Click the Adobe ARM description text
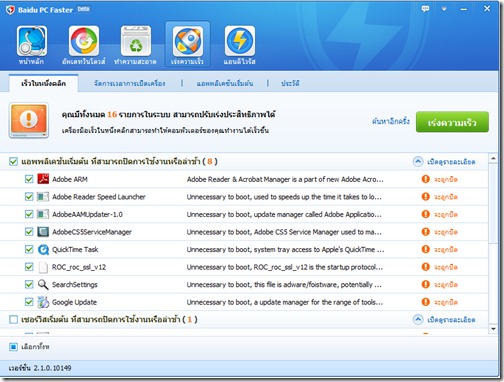Image resolution: width=504 pixels, height=382 pixels. (x=285, y=179)
